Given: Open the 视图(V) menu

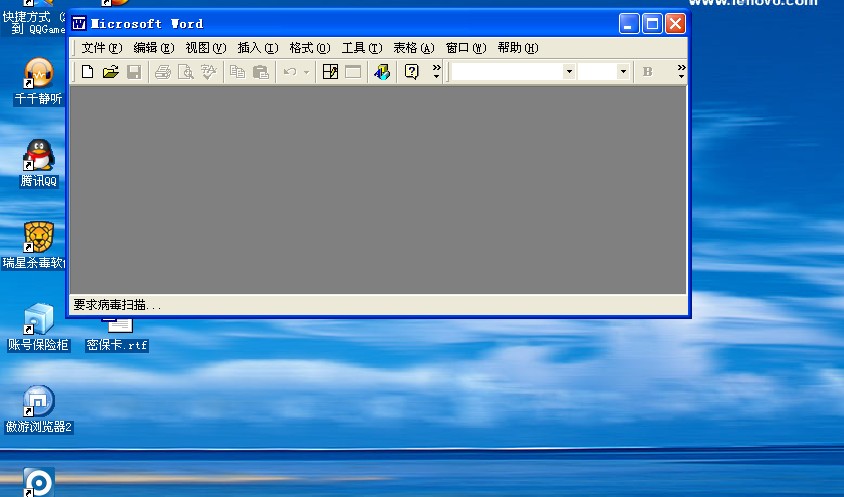Looking at the screenshot, I should (x=206, y=48).
